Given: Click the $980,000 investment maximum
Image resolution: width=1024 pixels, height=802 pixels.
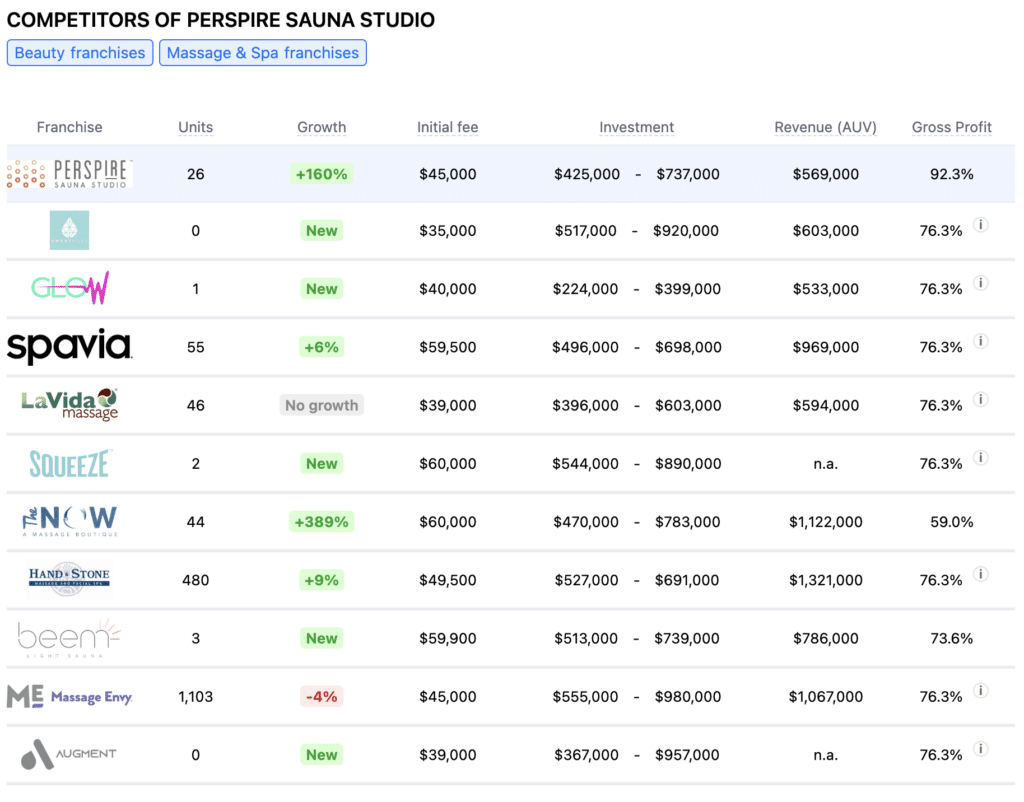Looking at the screenshot, I should [x=688, y=697].
